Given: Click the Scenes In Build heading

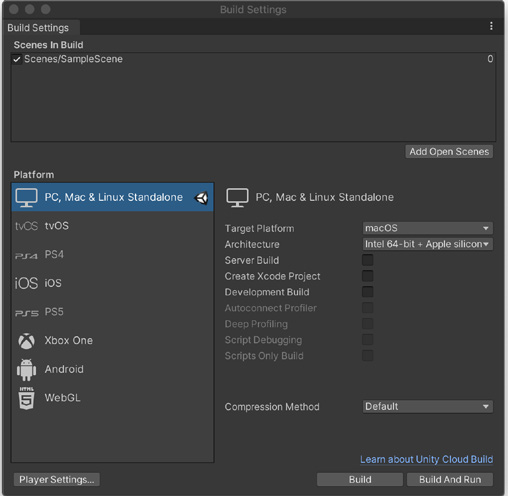Looking at the screenshot, I should click(49, 45).
